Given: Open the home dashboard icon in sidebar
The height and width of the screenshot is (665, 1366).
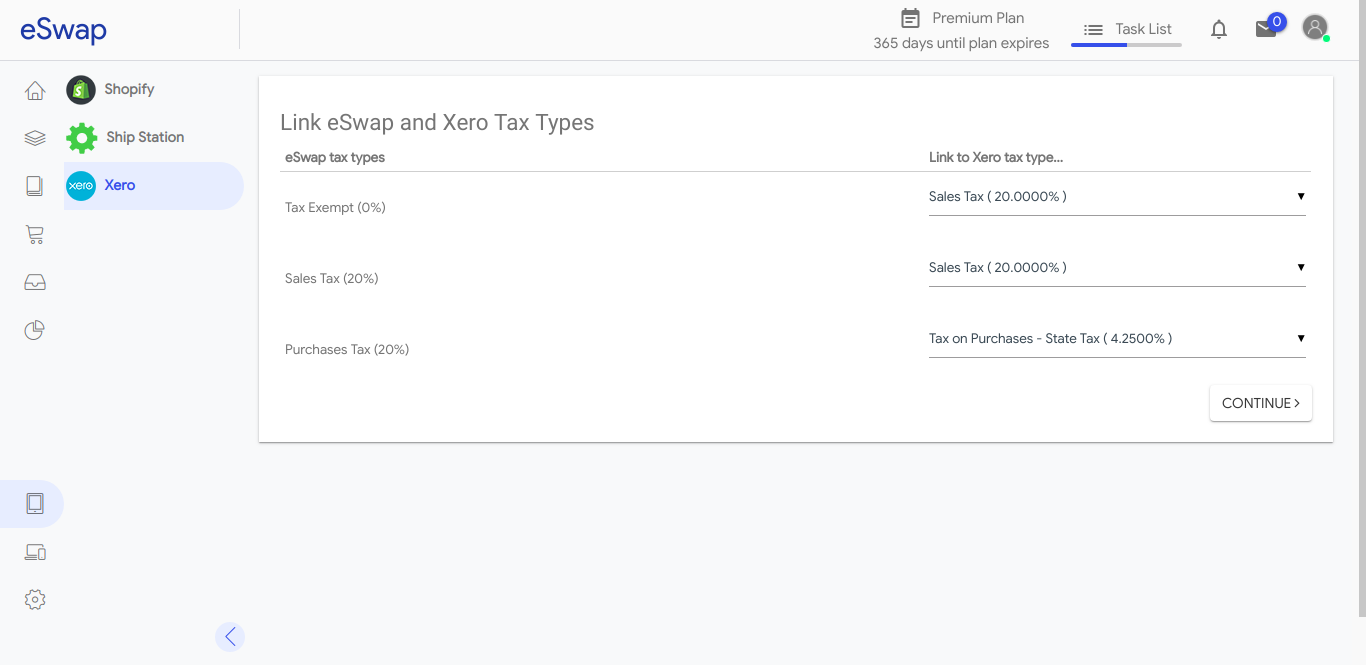Looking at the screenshot, I should click(35, 90).
